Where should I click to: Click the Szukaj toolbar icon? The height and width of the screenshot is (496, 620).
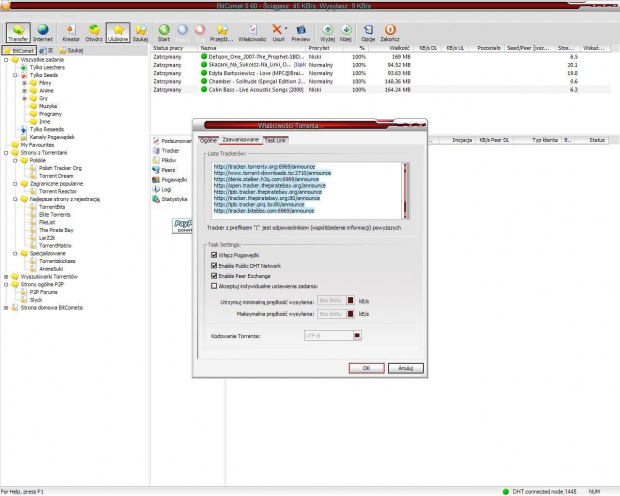coord(140,32)
